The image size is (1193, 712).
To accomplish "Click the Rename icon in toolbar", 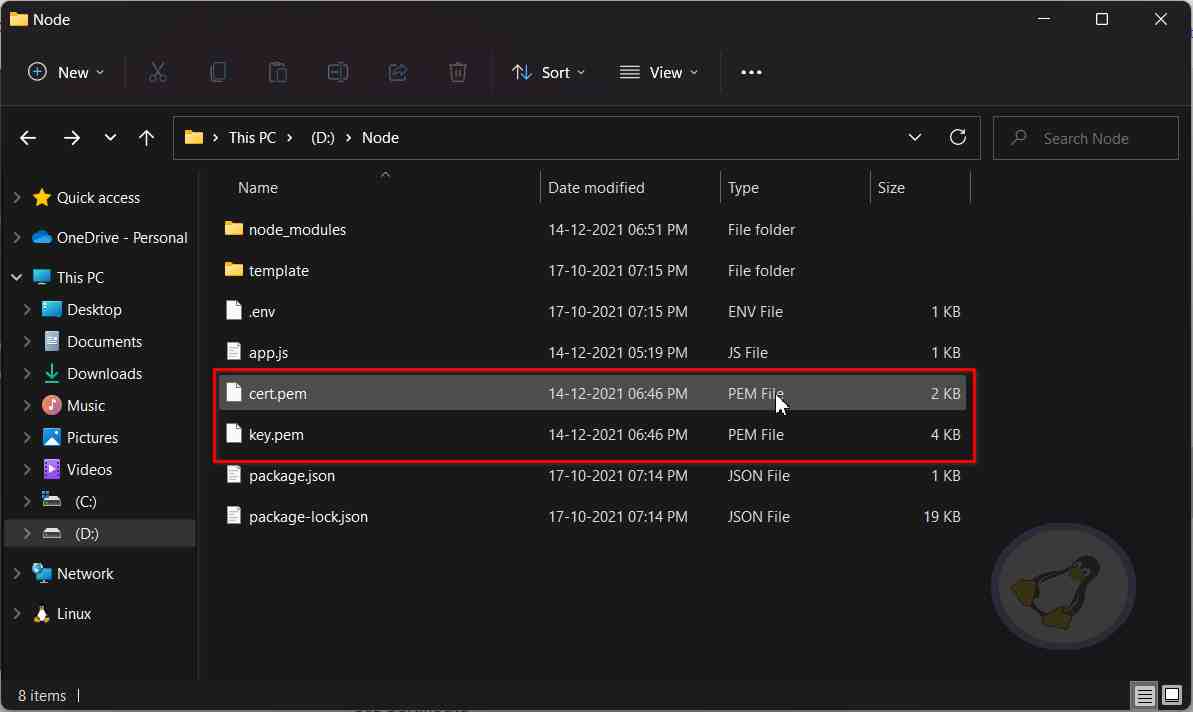I will 337,72.
